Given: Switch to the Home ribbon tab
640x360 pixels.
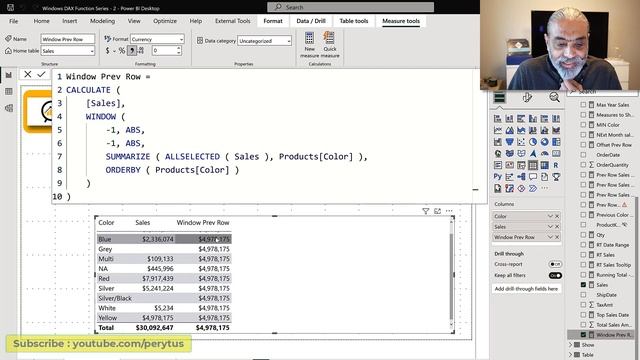Looking at the screenshot, I should pyautogui.click(x=41, y=21).
